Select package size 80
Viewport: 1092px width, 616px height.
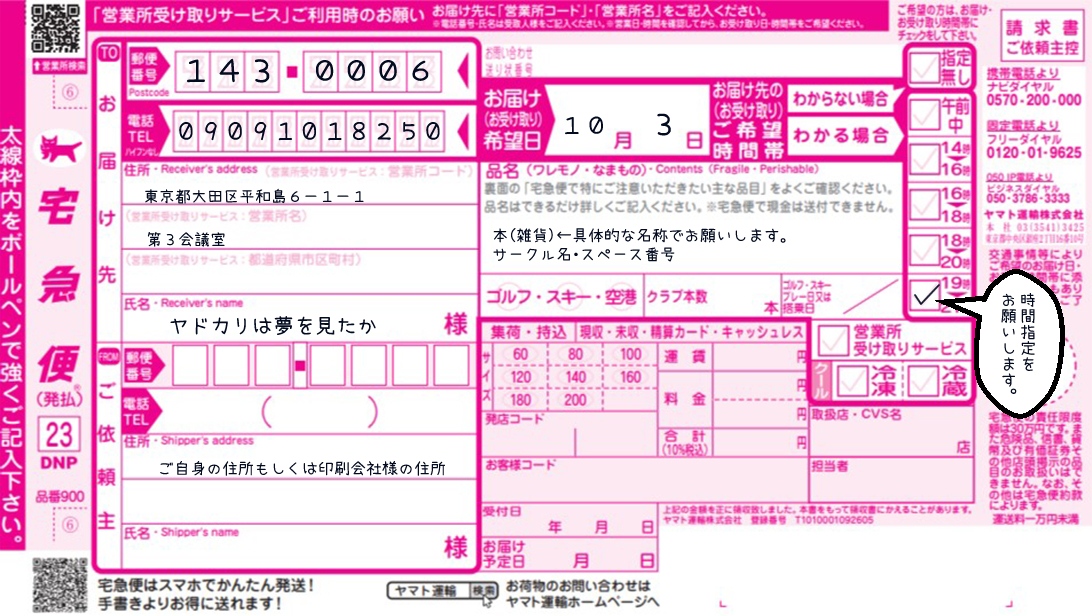coord(575,354)
